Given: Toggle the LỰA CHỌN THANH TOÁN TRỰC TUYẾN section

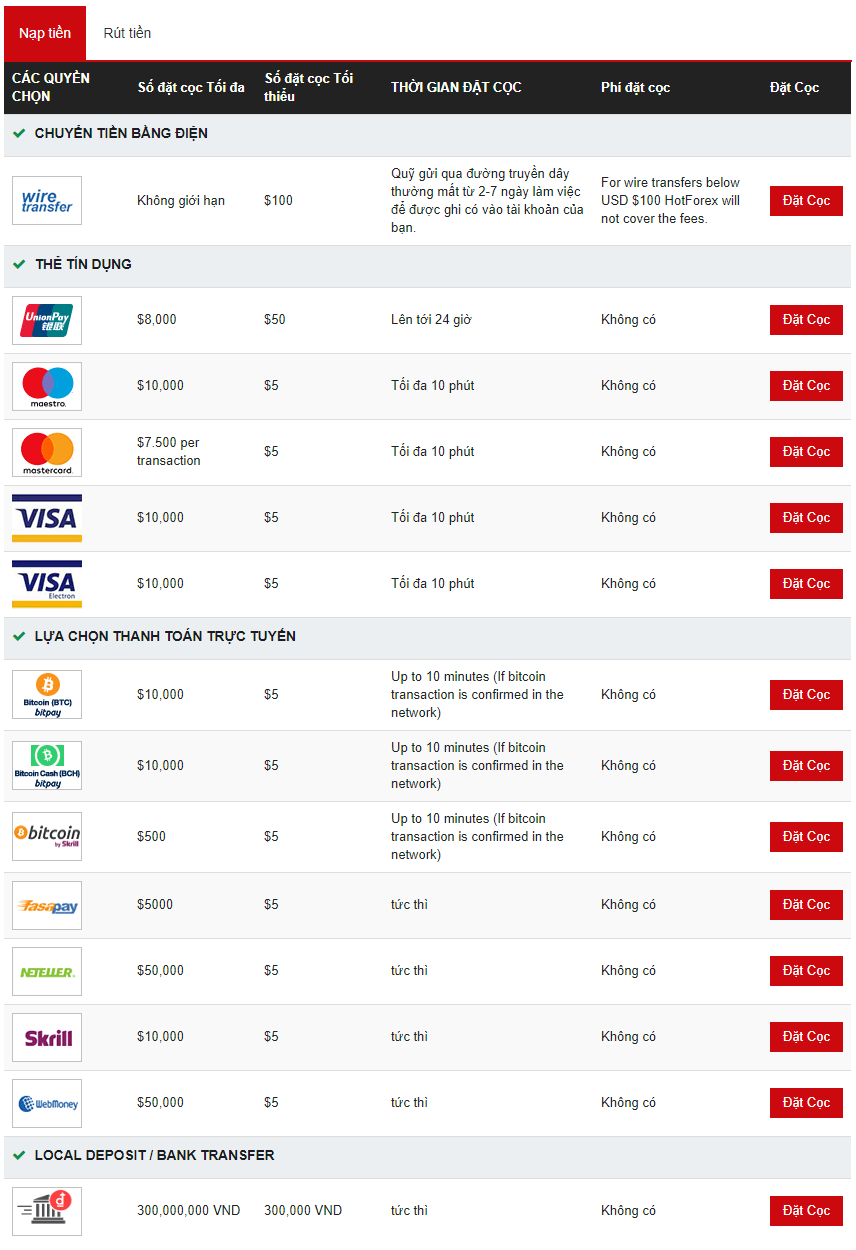Looking at the screenshot, I should point(19,636).
